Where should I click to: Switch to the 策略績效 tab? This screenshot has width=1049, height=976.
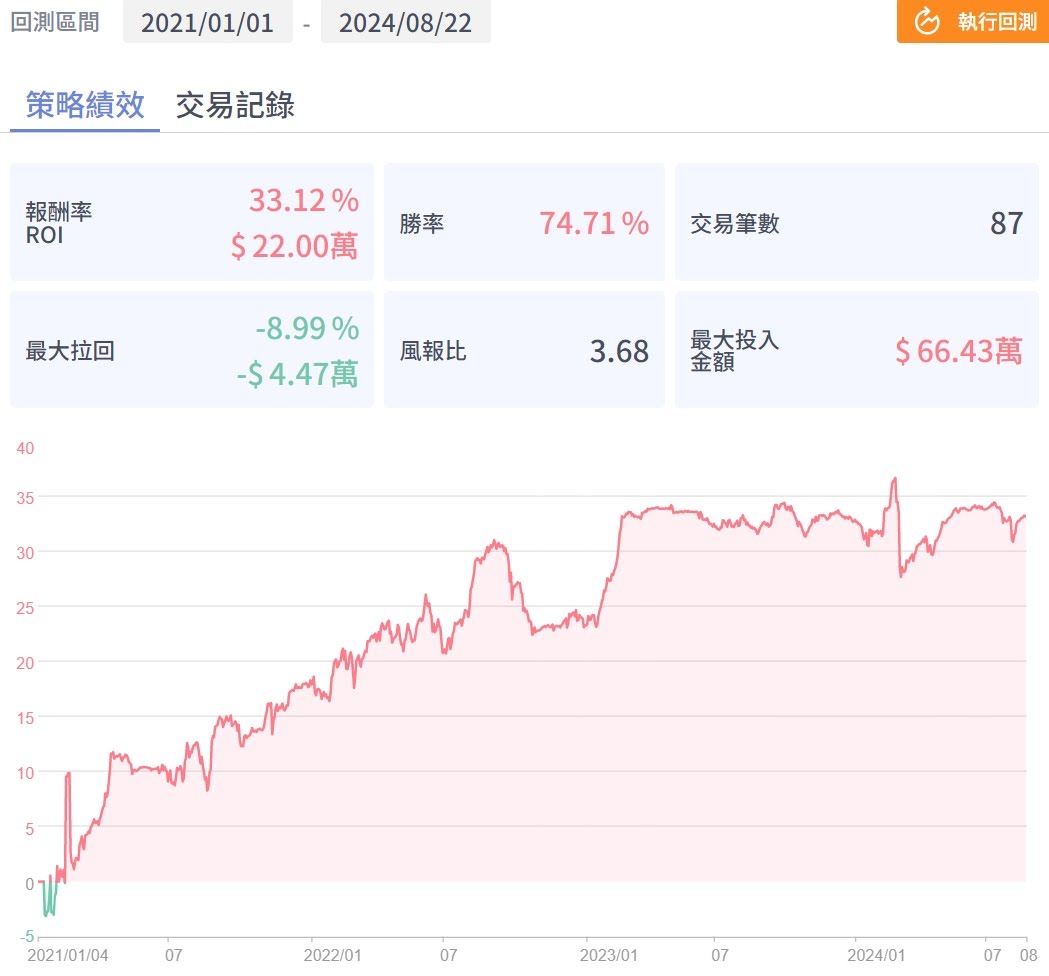tap(85, 105)
